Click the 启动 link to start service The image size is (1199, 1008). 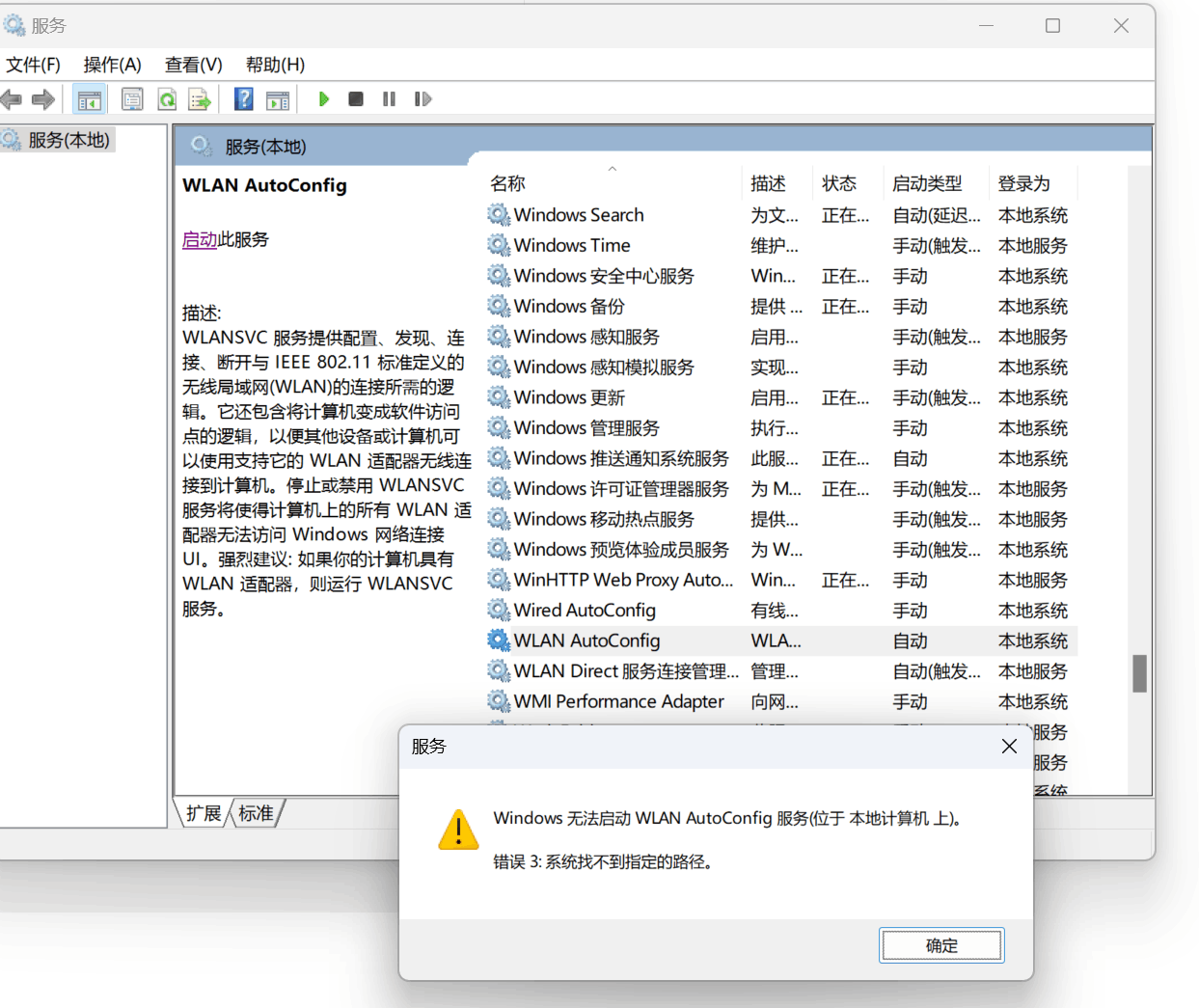(200, 239)
